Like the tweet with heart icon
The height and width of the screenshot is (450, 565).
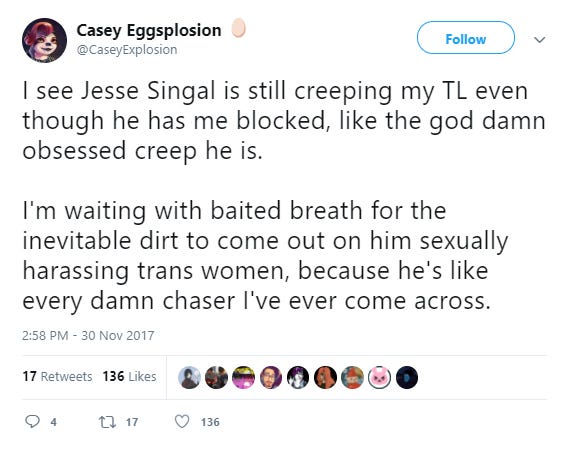coord(182,421)
